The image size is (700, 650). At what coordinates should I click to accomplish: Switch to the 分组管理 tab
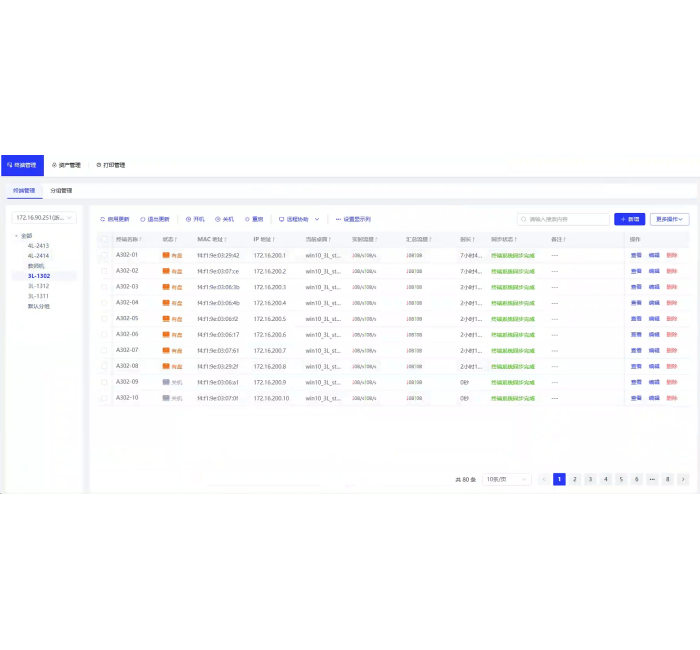[x=61, y=190]
